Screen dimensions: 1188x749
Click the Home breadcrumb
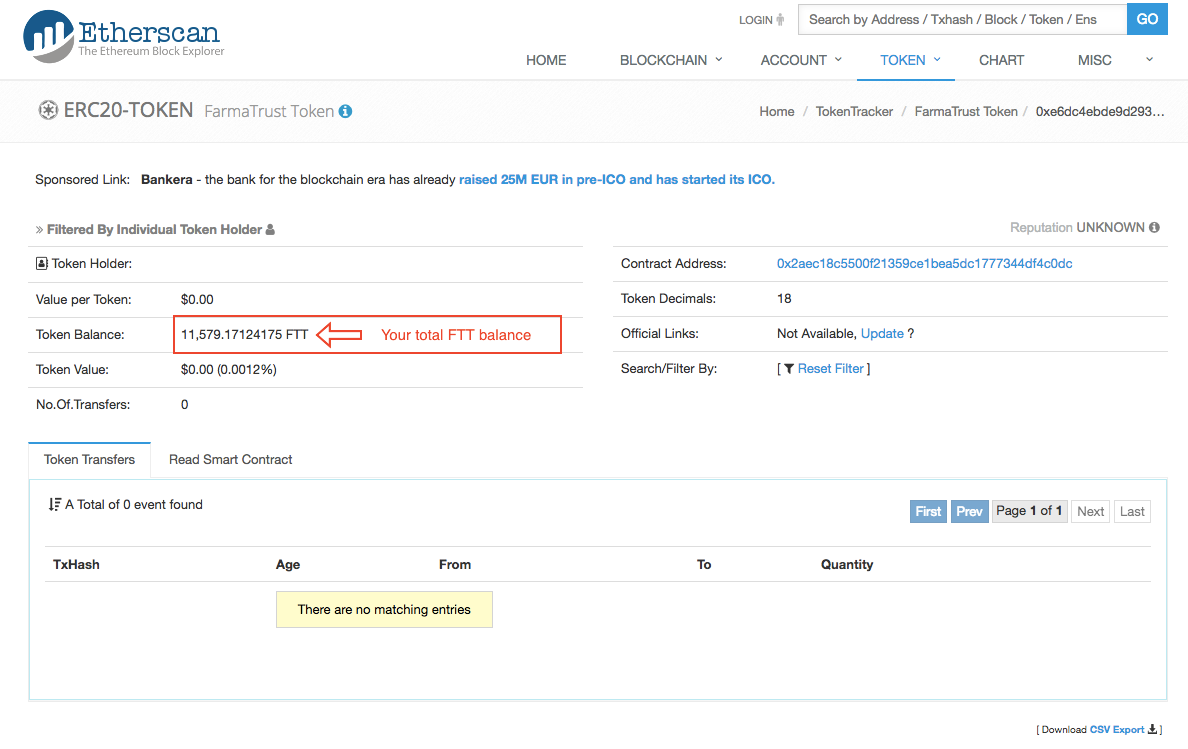click(x=777, y=111)
